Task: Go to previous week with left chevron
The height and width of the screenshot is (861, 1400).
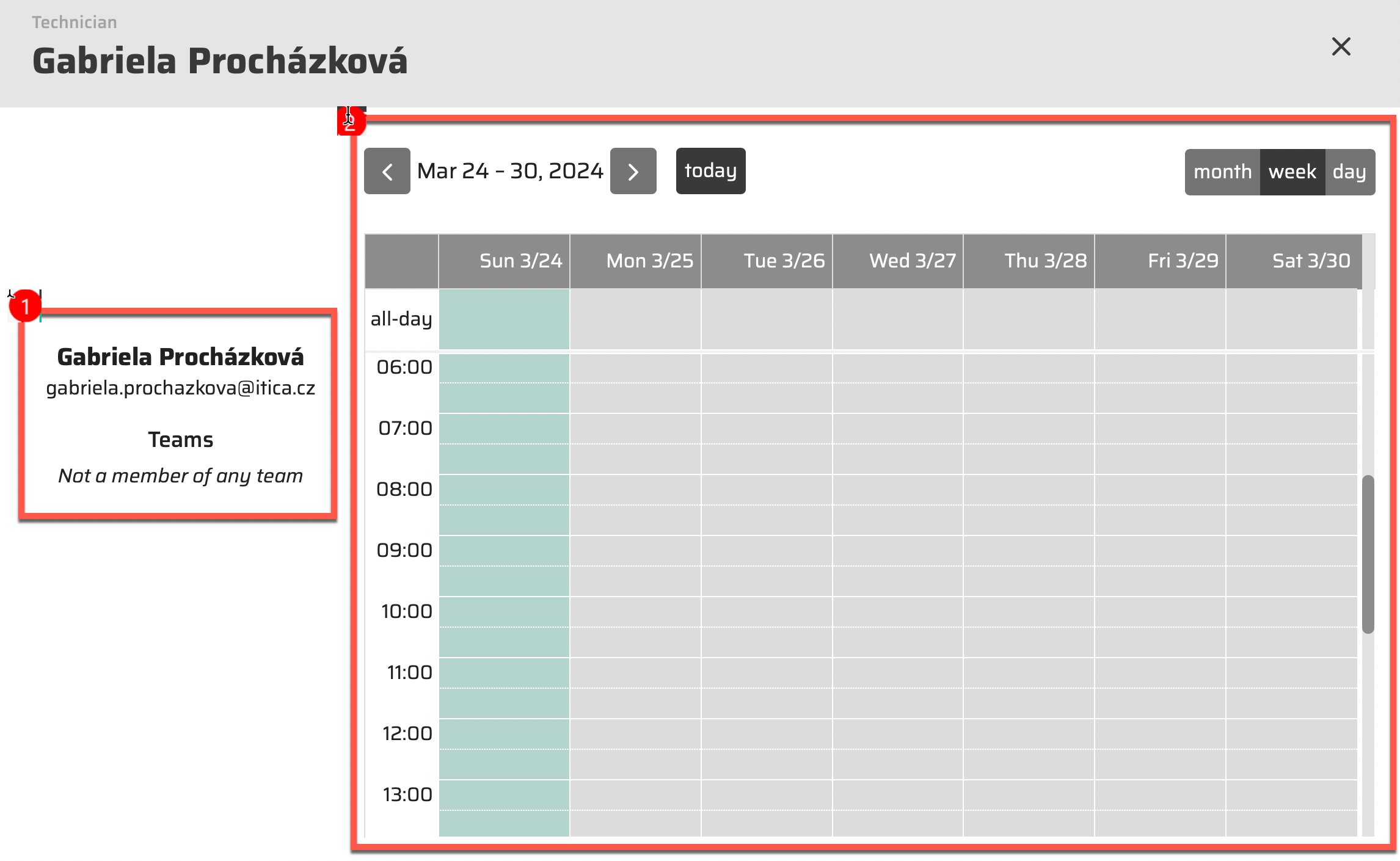Action: 387,172
